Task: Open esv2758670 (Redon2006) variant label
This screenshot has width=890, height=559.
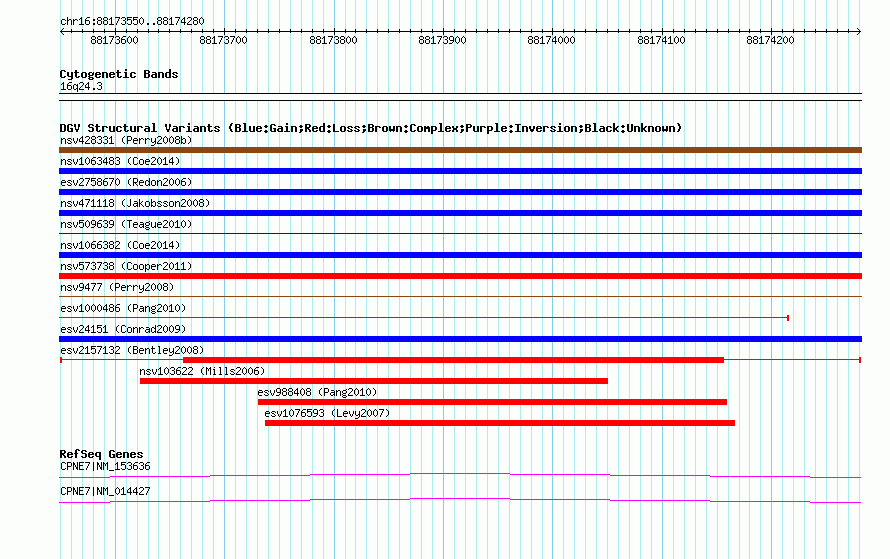Action: tap(126, 182)
